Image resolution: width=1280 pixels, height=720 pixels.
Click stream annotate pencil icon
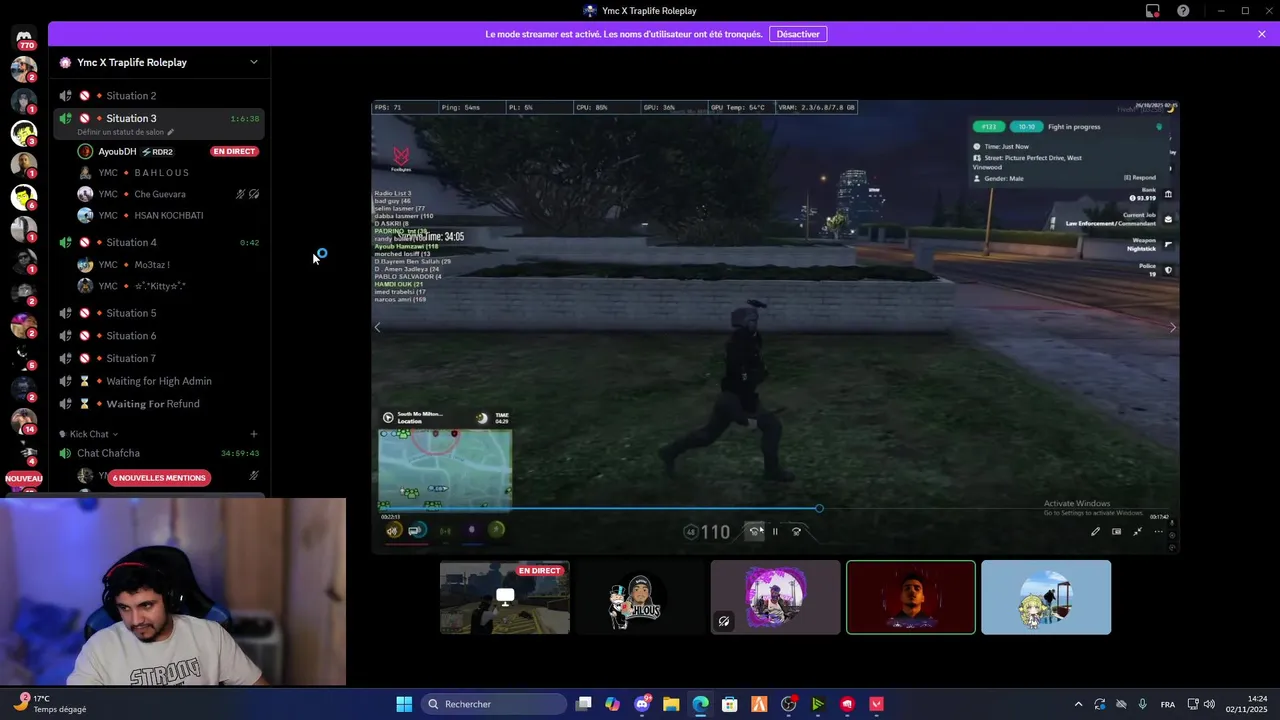1095,531
